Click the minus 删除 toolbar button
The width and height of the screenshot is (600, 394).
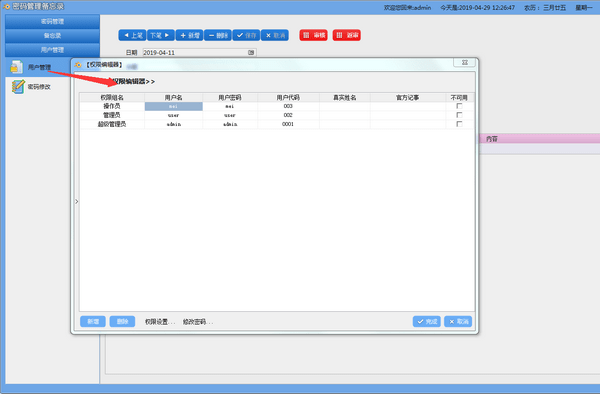click(218, 35)
